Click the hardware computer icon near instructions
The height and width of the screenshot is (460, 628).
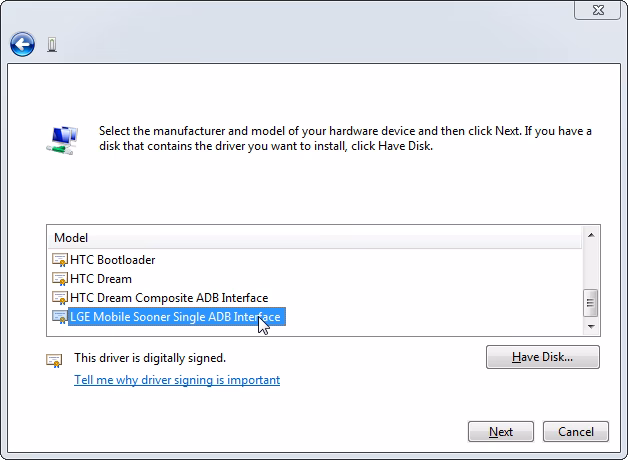60,139
